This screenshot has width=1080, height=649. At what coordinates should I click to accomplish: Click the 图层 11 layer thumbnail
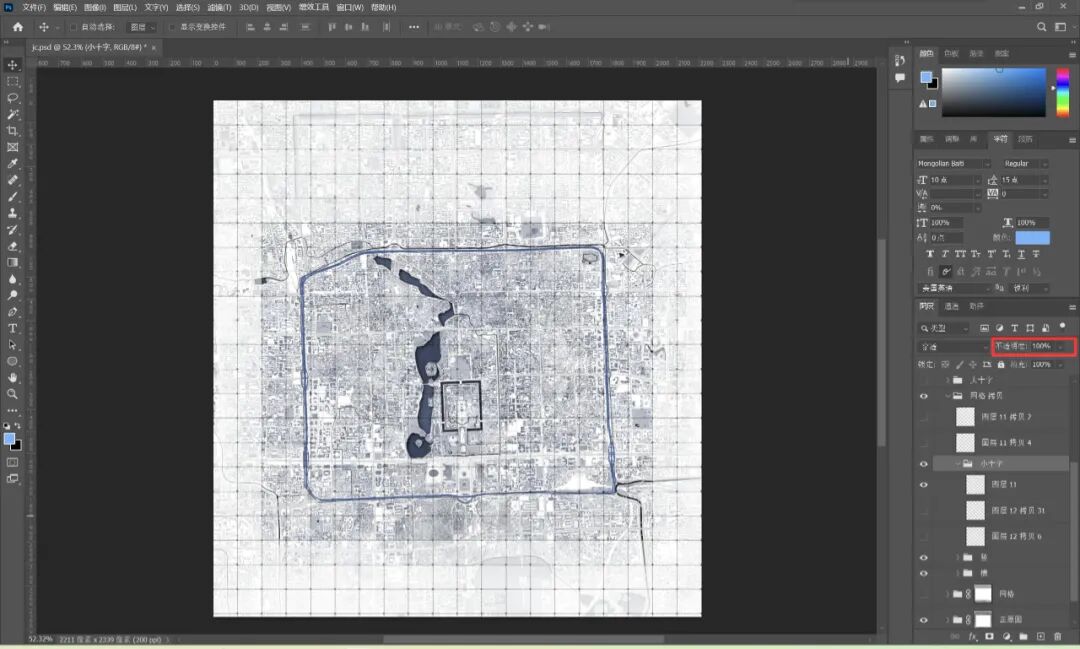[x=975, y=484]
